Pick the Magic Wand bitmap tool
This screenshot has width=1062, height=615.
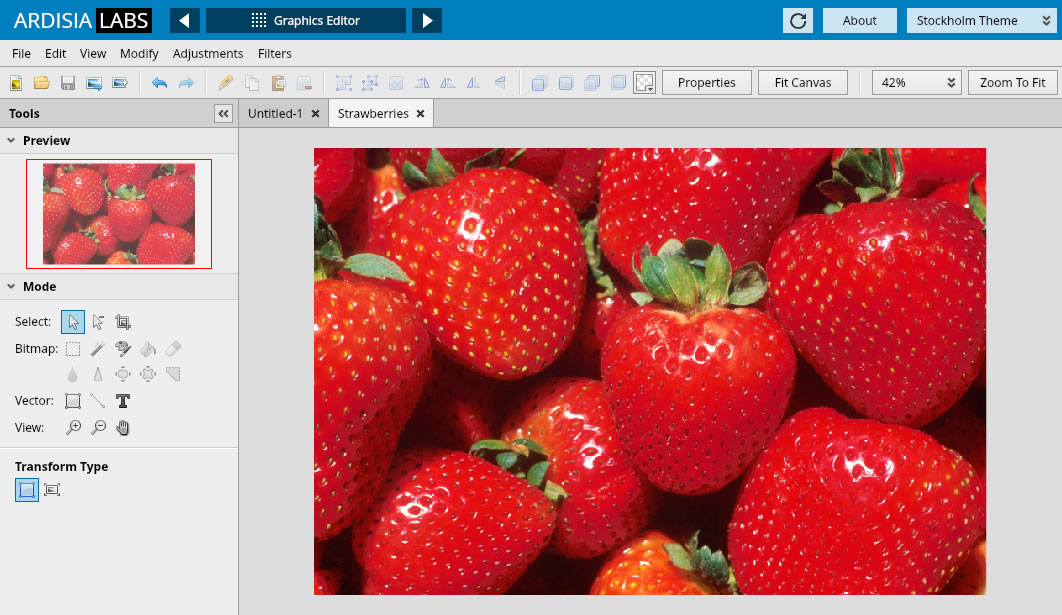(x=98, y=349)
